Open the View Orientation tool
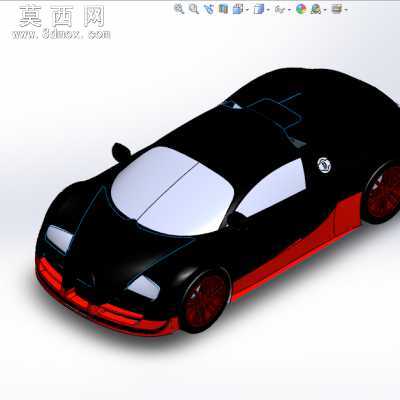The height and width of the screenshot is (400, 400). [238, 9]
